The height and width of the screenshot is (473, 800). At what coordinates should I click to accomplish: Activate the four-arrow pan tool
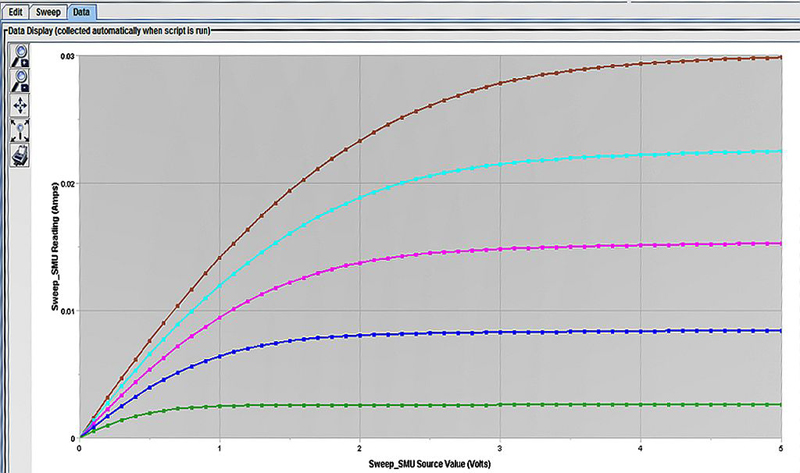pos(20,106)
